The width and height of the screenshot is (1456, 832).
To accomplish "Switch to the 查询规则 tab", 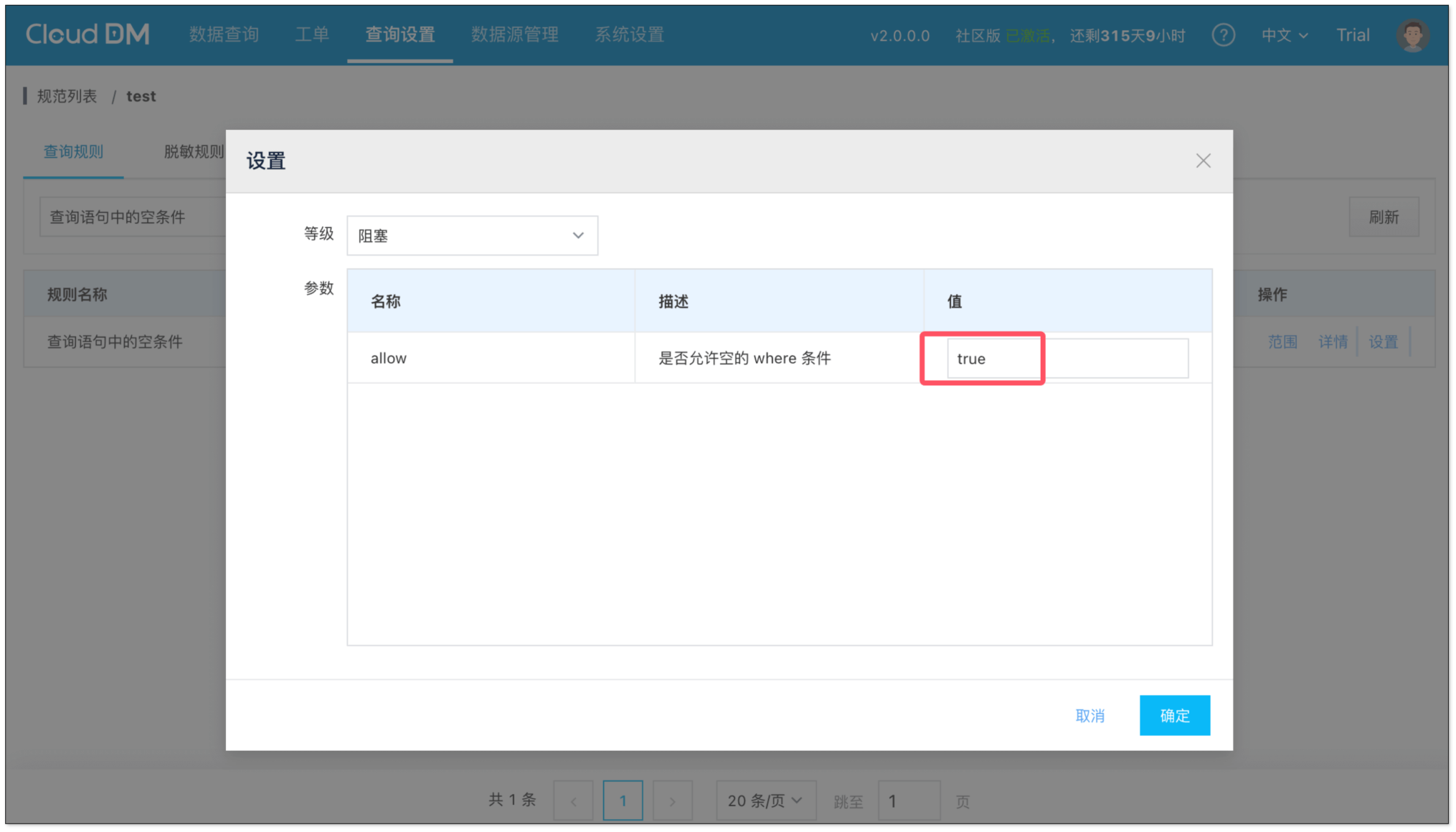I will pyautogui.click(x=73, y=151).
